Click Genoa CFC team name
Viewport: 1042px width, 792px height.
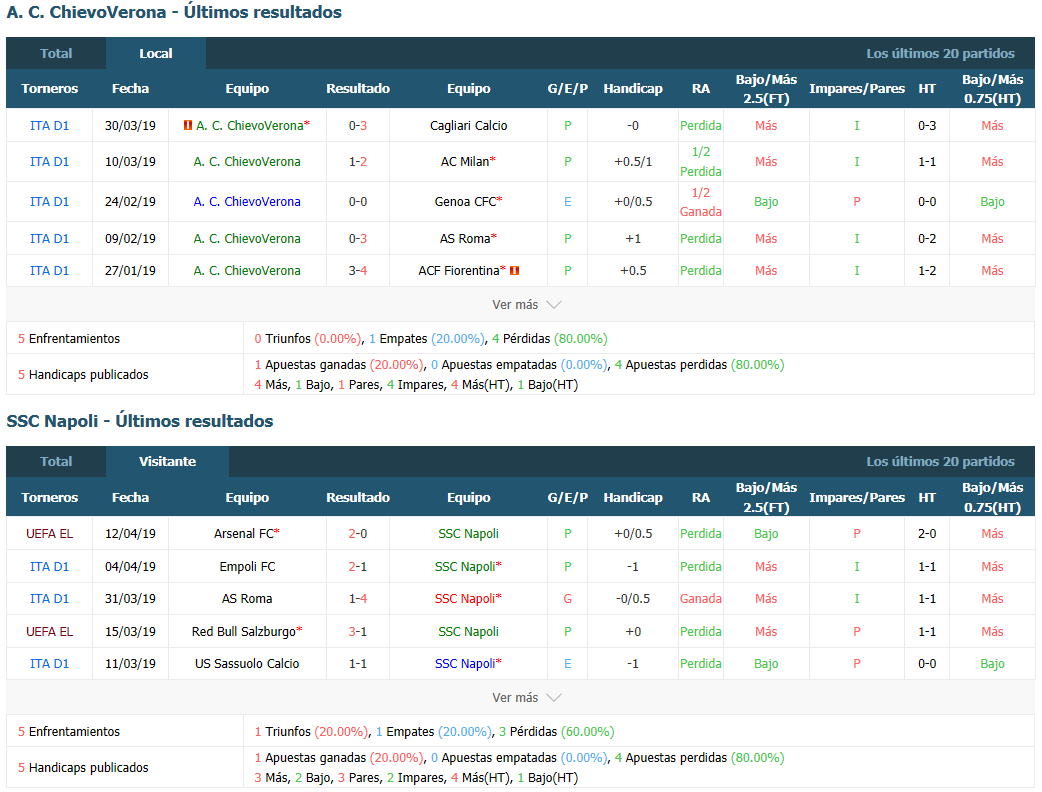(x=465, y=201)
